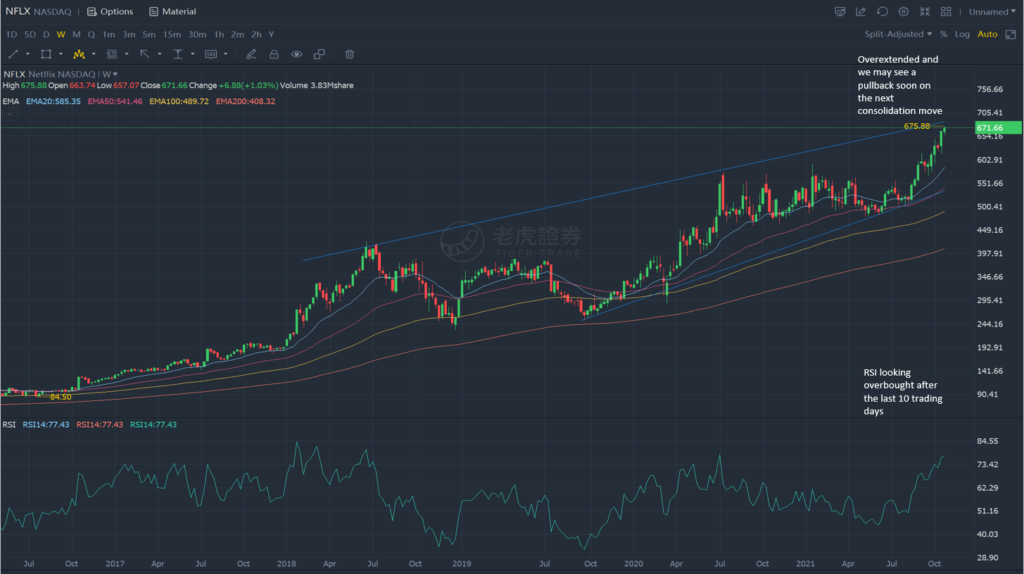Image resolution: width=1024 pixels, height=574 pixels.
Task: Click the EMA200:408.32 legend value
Action: tap(245, 101)
